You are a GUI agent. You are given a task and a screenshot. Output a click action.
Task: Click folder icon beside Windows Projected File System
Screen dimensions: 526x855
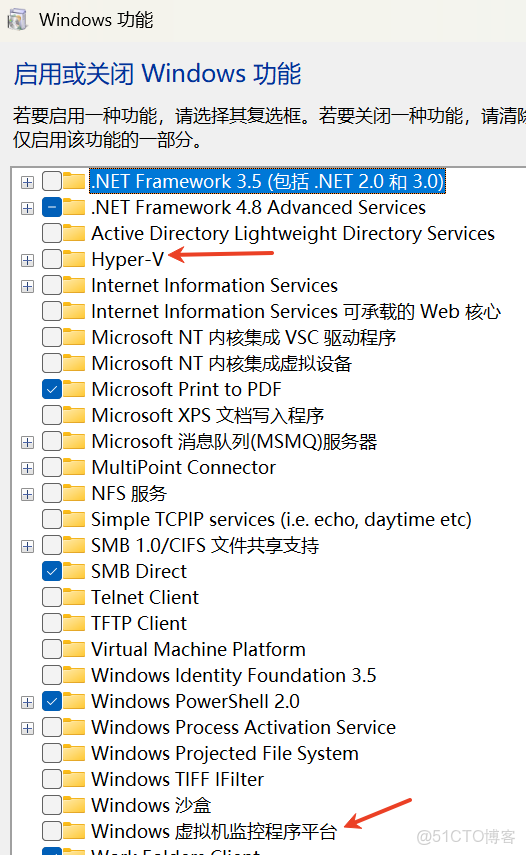(74, 753)
